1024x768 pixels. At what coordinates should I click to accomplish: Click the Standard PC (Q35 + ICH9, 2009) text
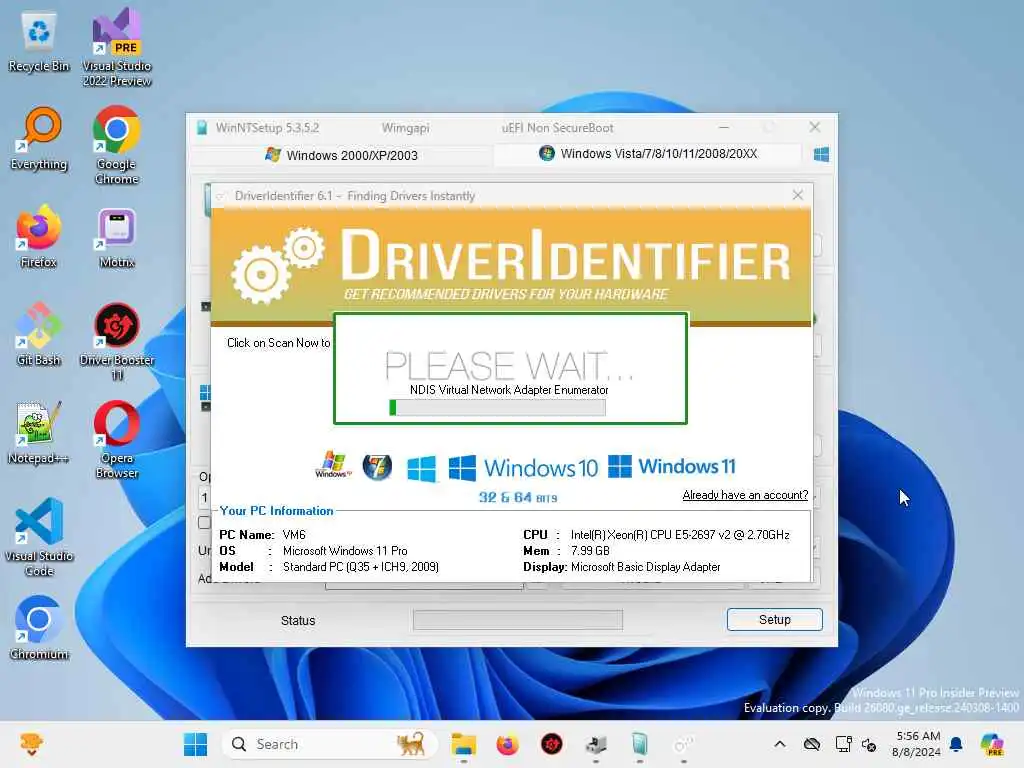click(x=360, y=567)
